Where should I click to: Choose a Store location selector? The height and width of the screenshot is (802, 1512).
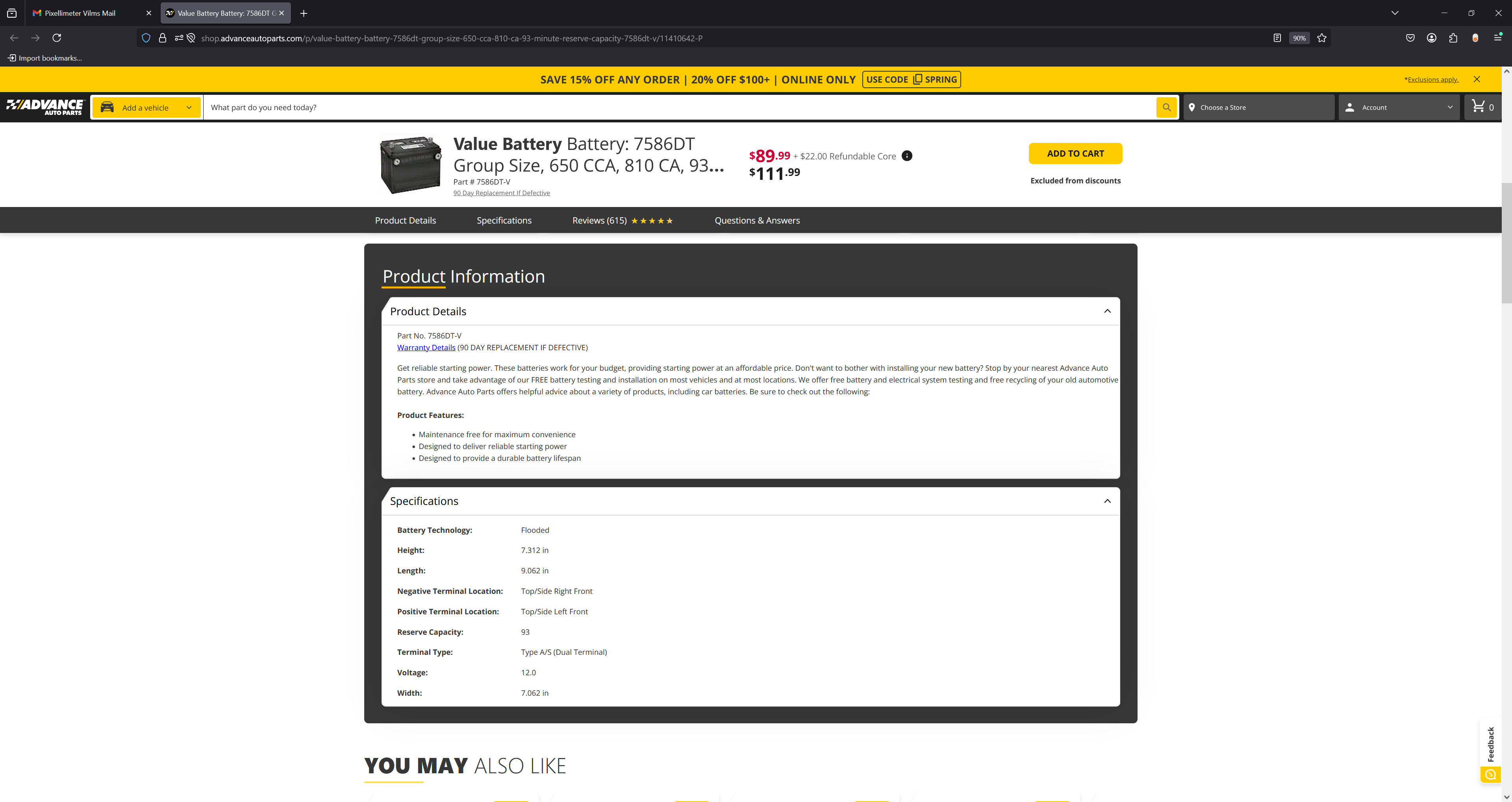pyautogui.click(x=1258, y=107)
